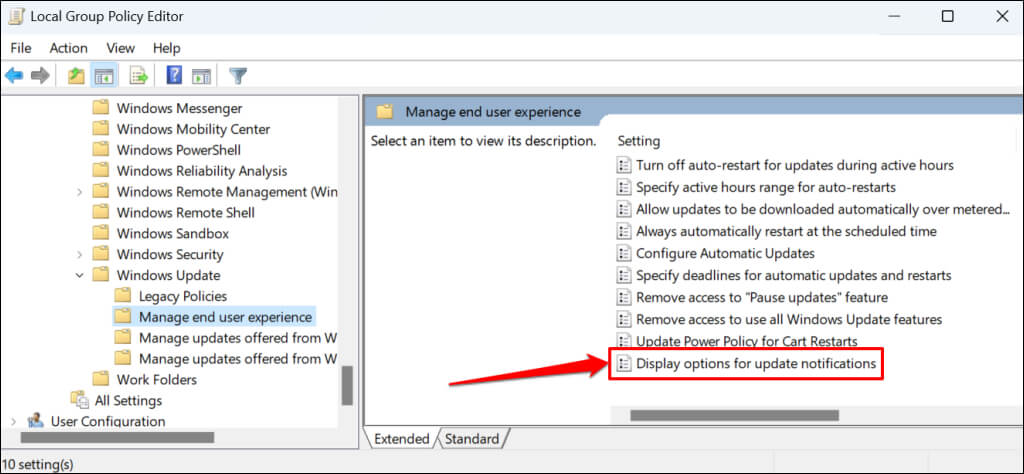Expand the Windows Security node
The width and height of the screenshot is (1024, 474).
pyautogui.click(x=80, y=255)
